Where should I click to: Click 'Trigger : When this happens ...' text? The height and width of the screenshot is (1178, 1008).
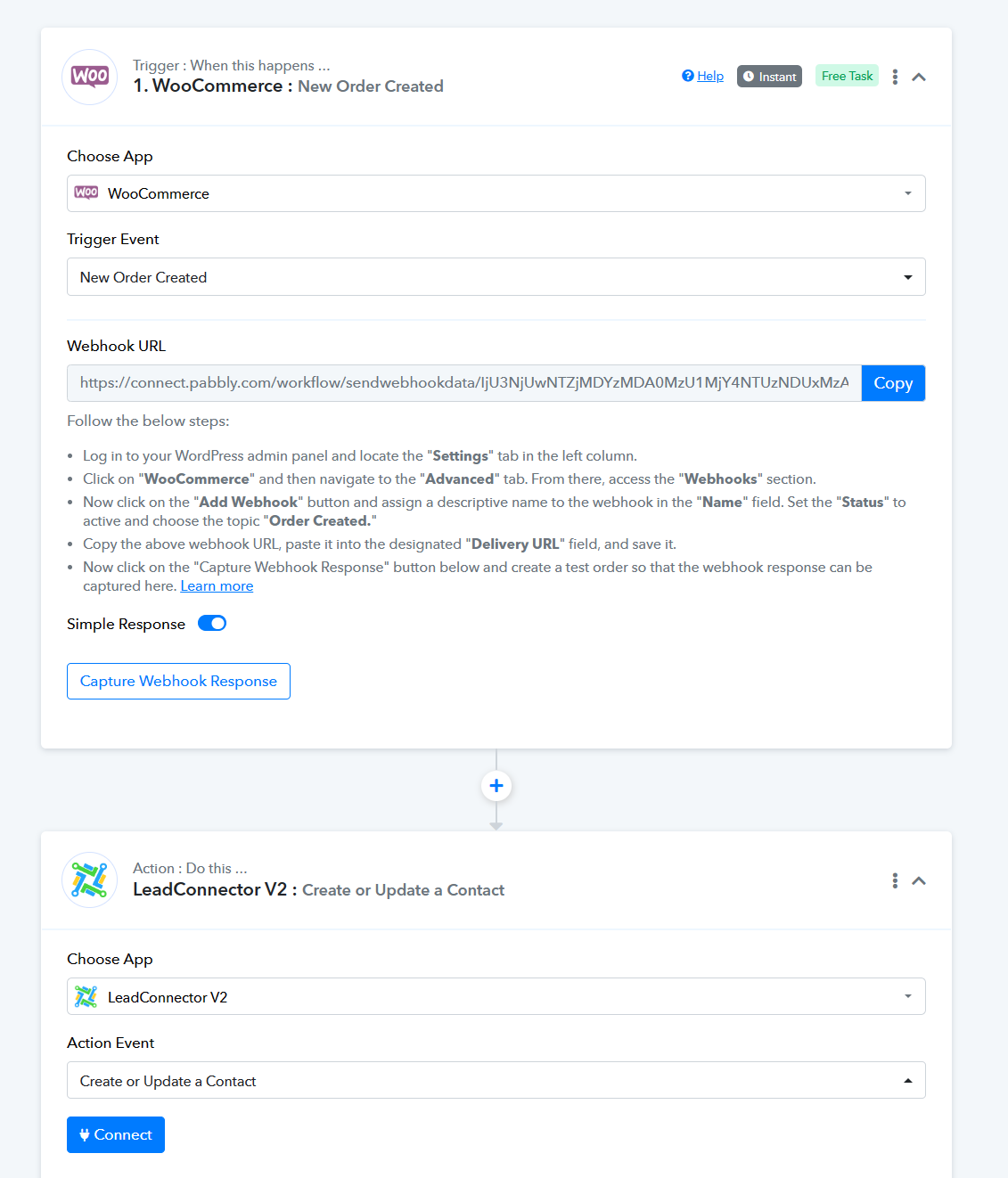(232, 66)
